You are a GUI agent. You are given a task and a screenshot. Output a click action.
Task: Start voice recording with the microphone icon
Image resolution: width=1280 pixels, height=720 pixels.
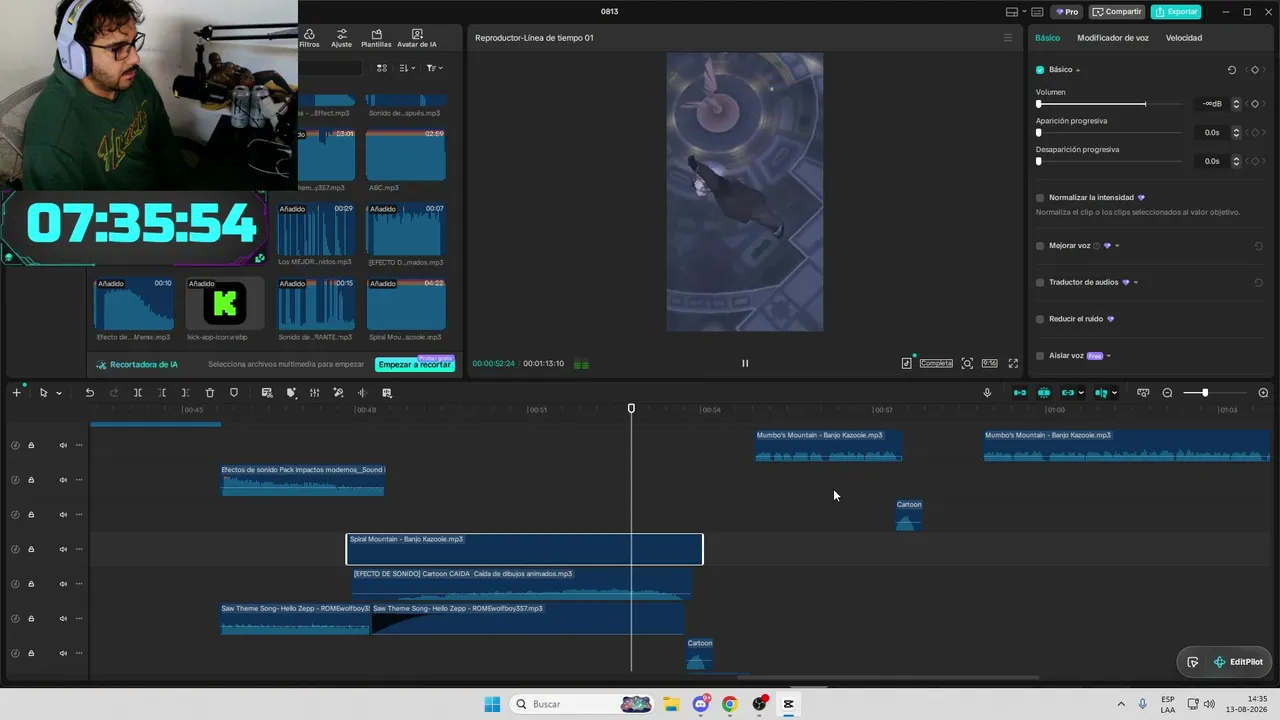pyautogui.click(x=987, y=393)
